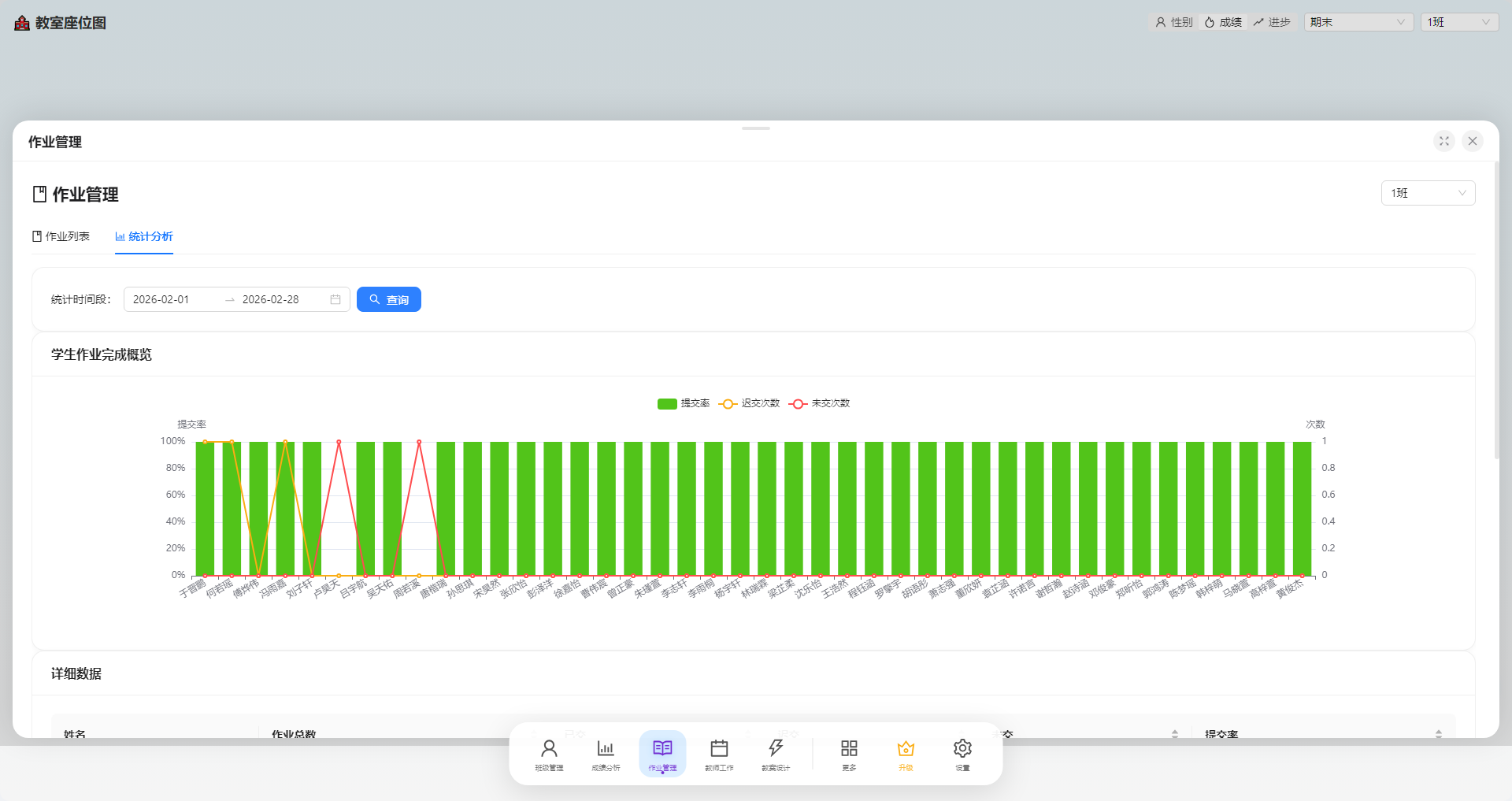Open the top-bar 1班 class dropdown
The image size is (1512, 801).
tap(1458, 22)
